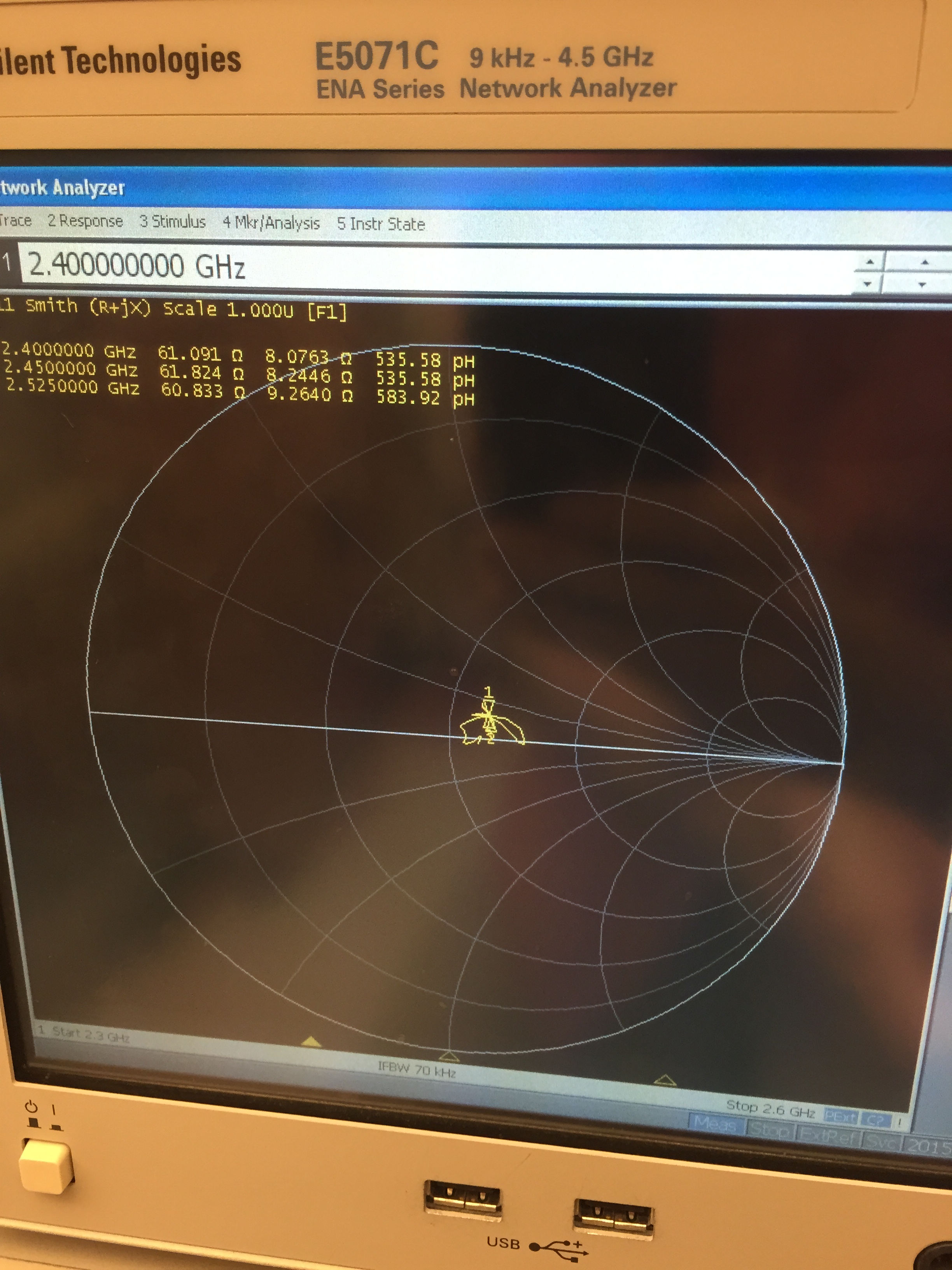Viewport: 952px width, 1270px height.
Task: Click the Stop 2.6 GHz label
Action: pos(771,1109)
